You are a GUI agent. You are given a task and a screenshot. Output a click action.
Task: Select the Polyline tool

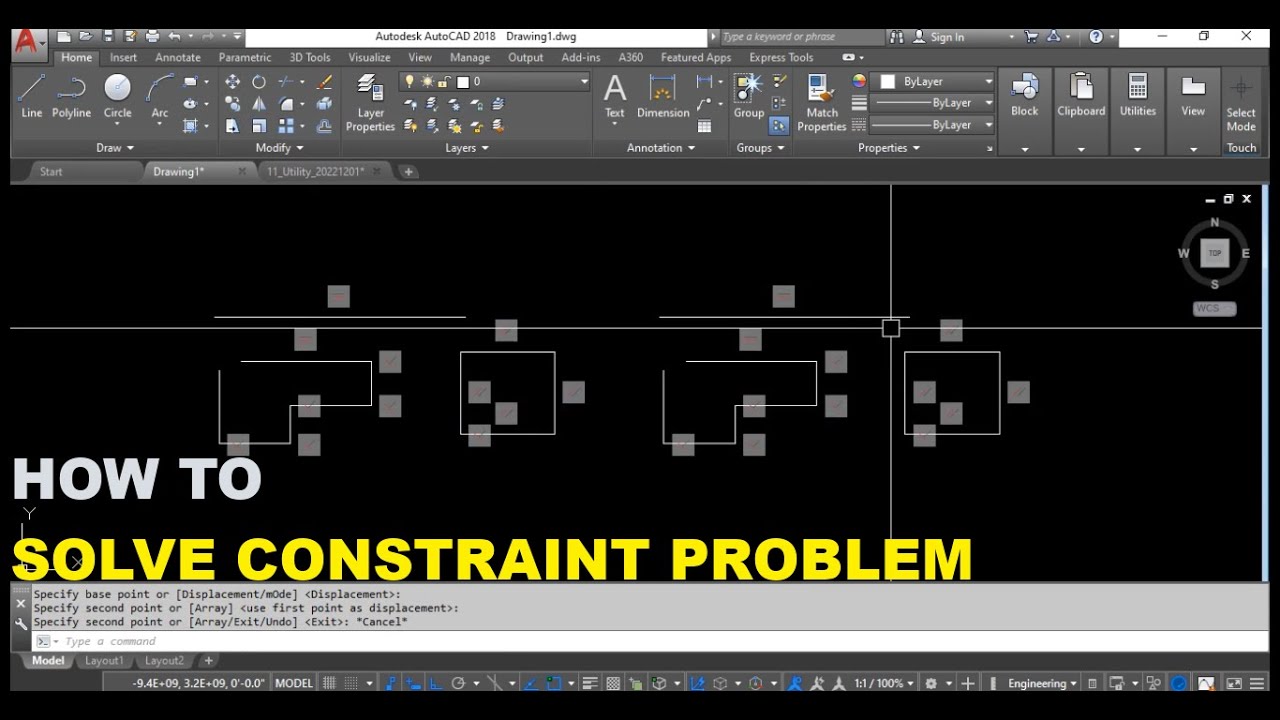coord(71,97)
